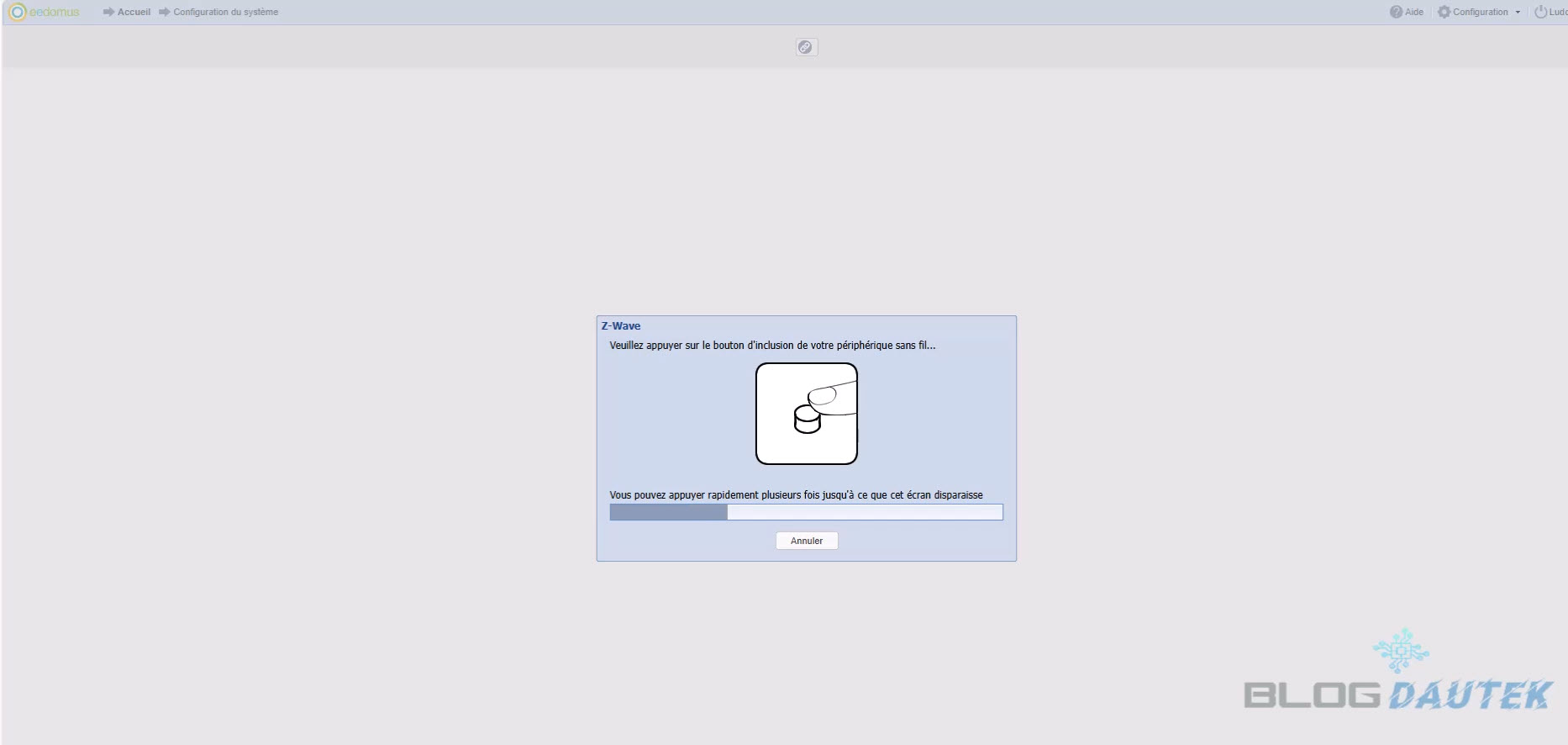Click the eedomus brand name text
The image size is (1568, 745).
(x=55, y=12)
